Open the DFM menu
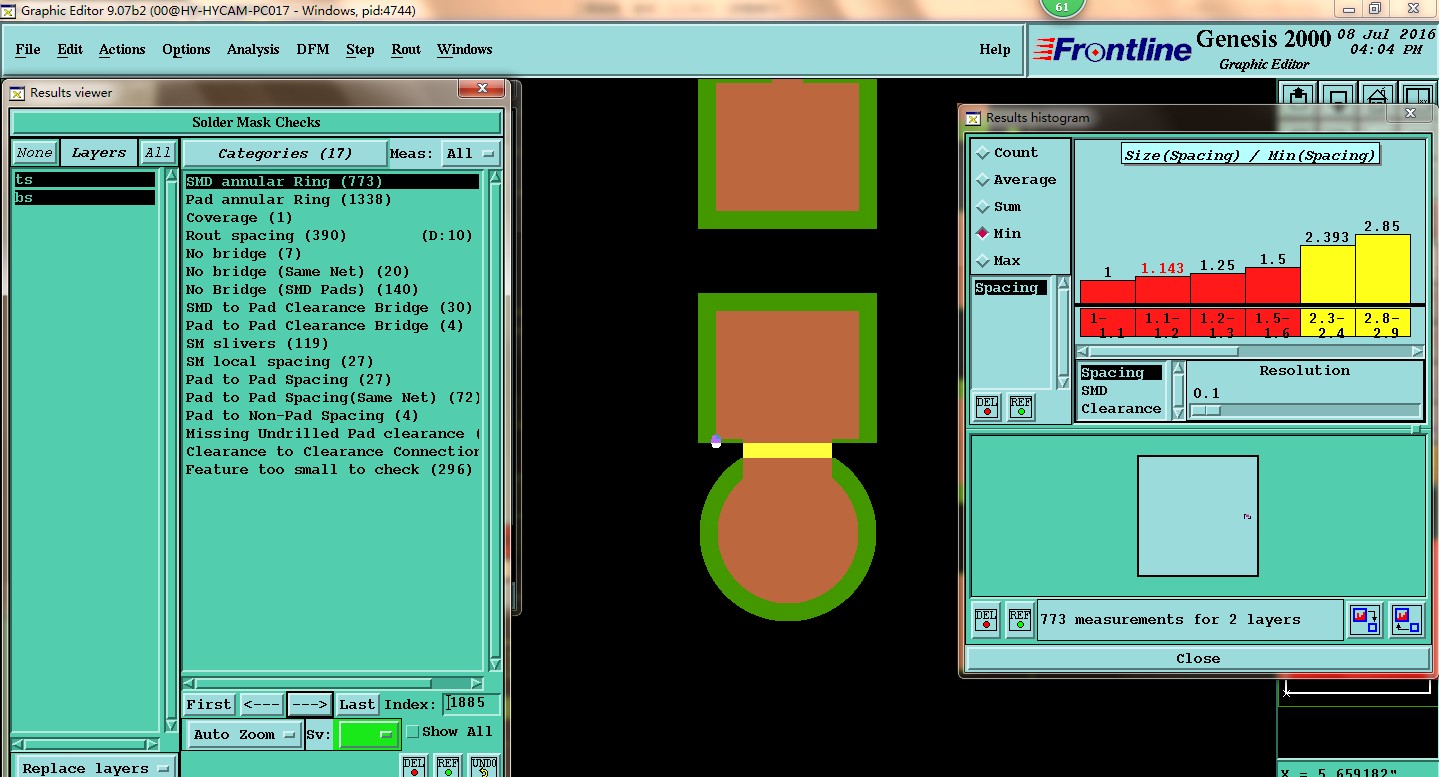1439x777 pixels. 312,49
